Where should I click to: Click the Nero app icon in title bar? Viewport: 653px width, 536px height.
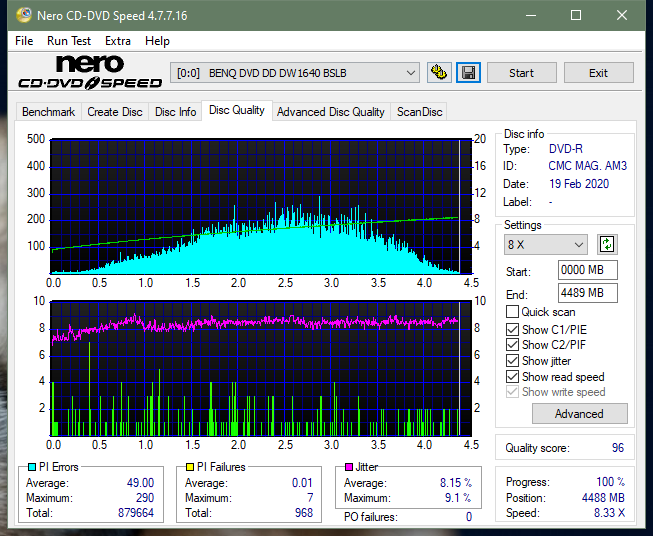click(x=24, y=15)
